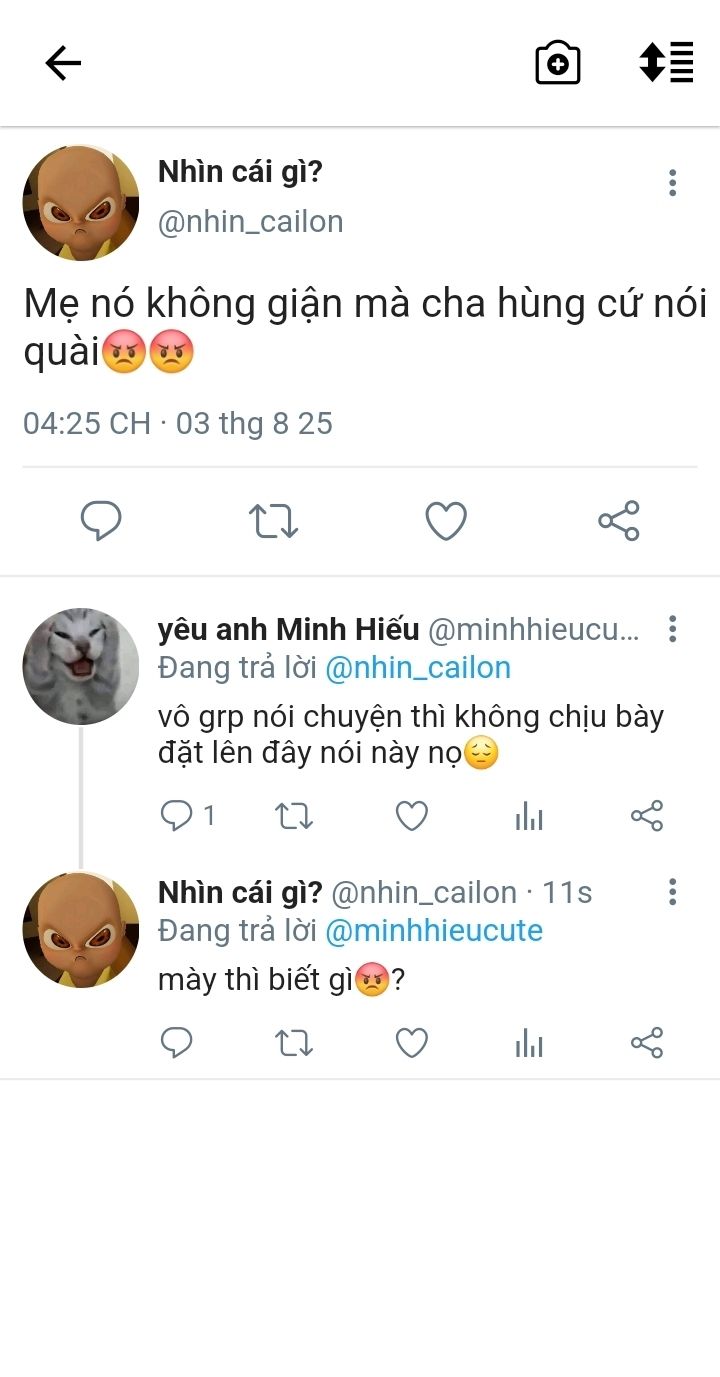Like the reply 'mày thì biết gì'

412,1044
